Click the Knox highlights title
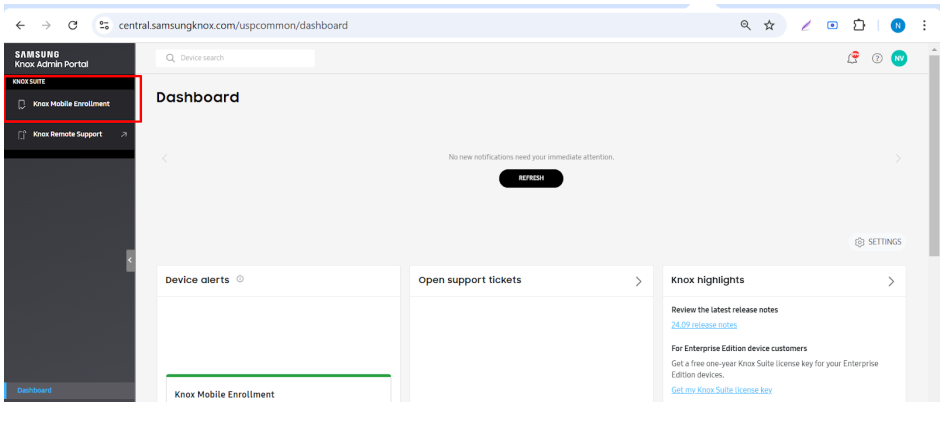Screen dimensions: 946x438 [708, 280]
